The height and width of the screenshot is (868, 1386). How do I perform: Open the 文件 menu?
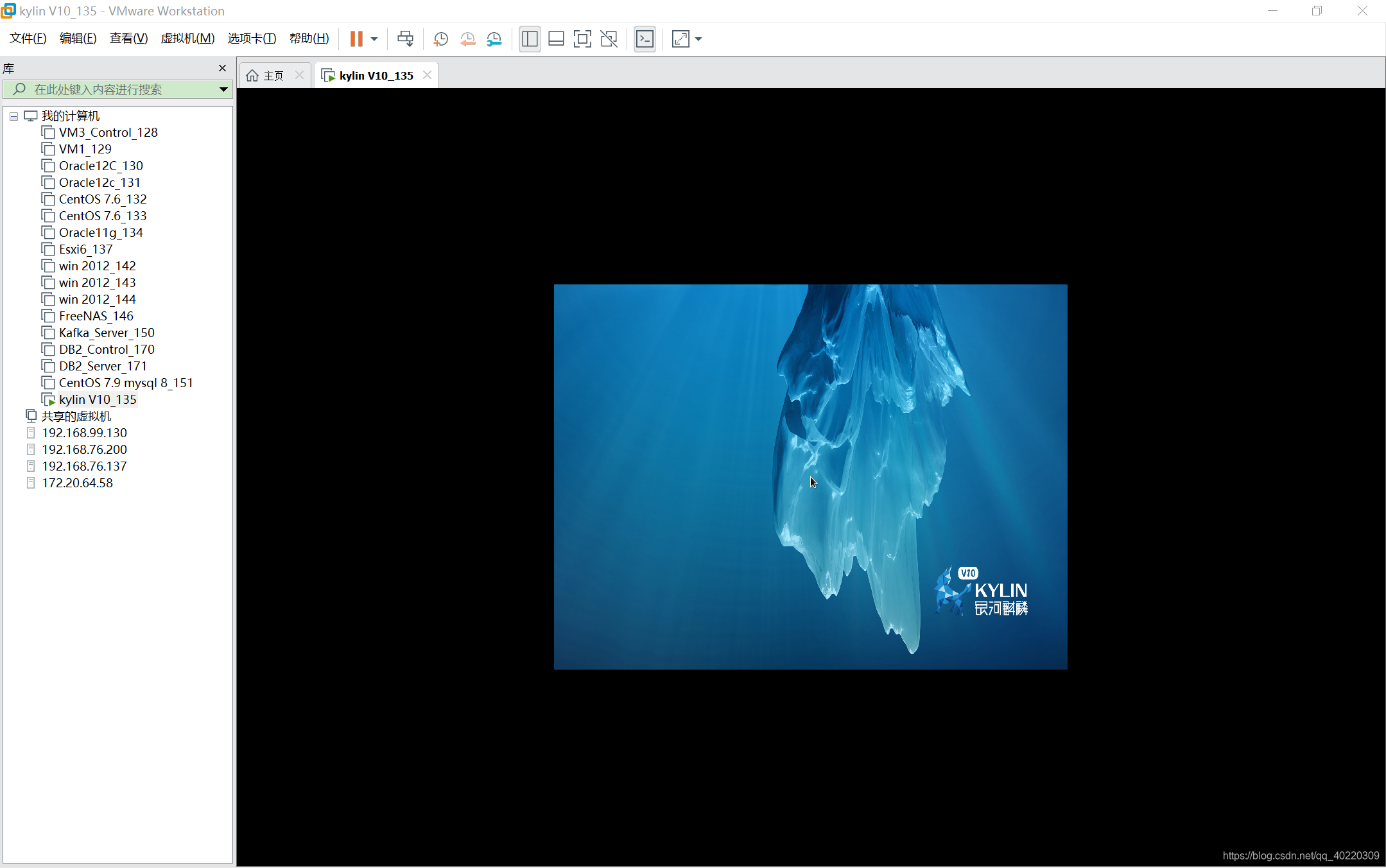click(x=28, y=38)
